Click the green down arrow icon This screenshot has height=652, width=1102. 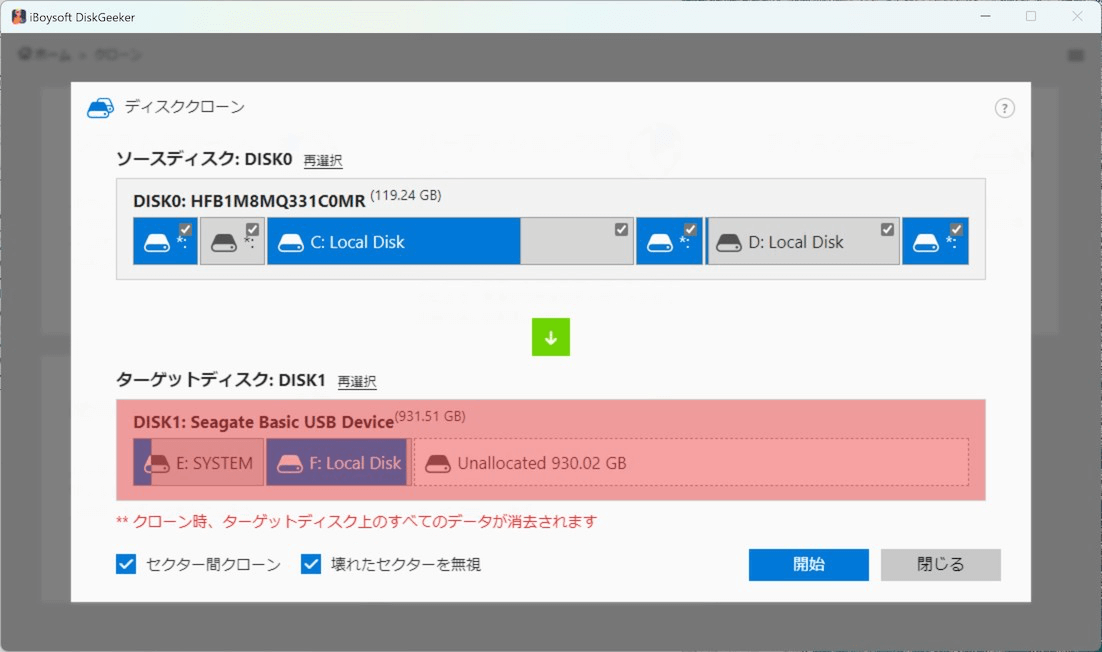(x=550, y=338)
